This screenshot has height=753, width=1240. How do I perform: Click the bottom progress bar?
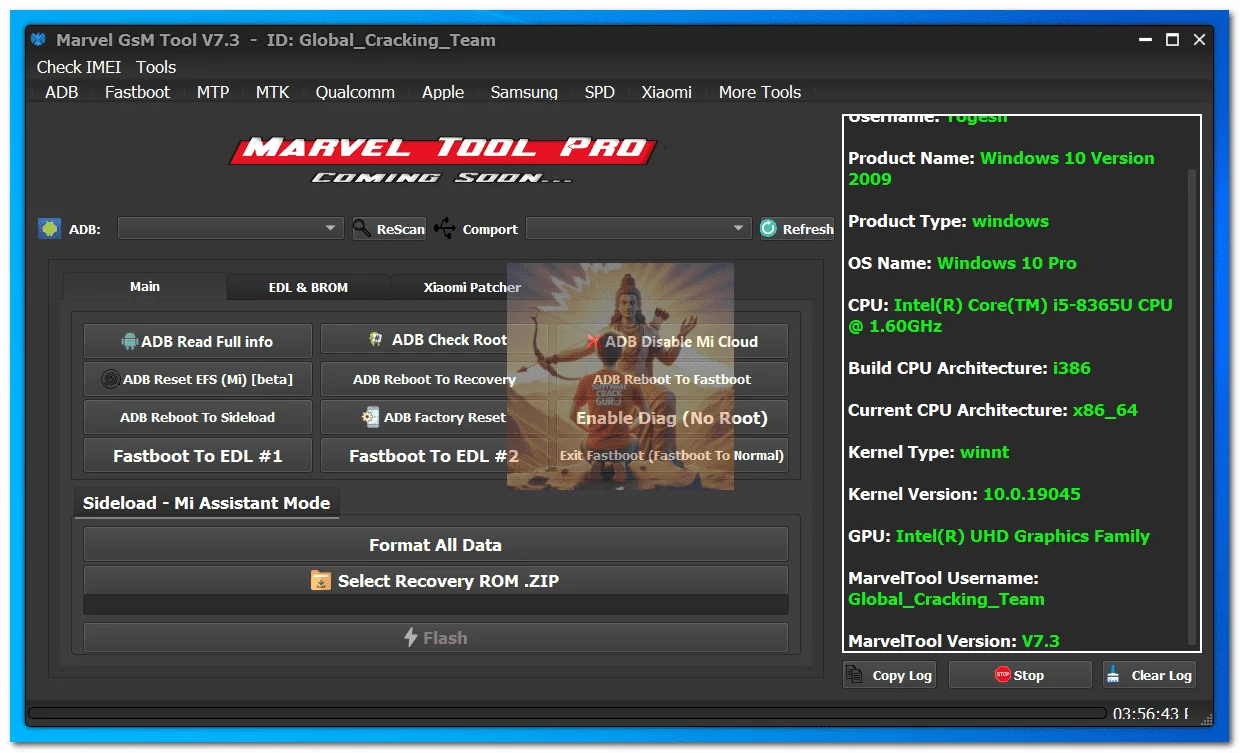[566, 713]
